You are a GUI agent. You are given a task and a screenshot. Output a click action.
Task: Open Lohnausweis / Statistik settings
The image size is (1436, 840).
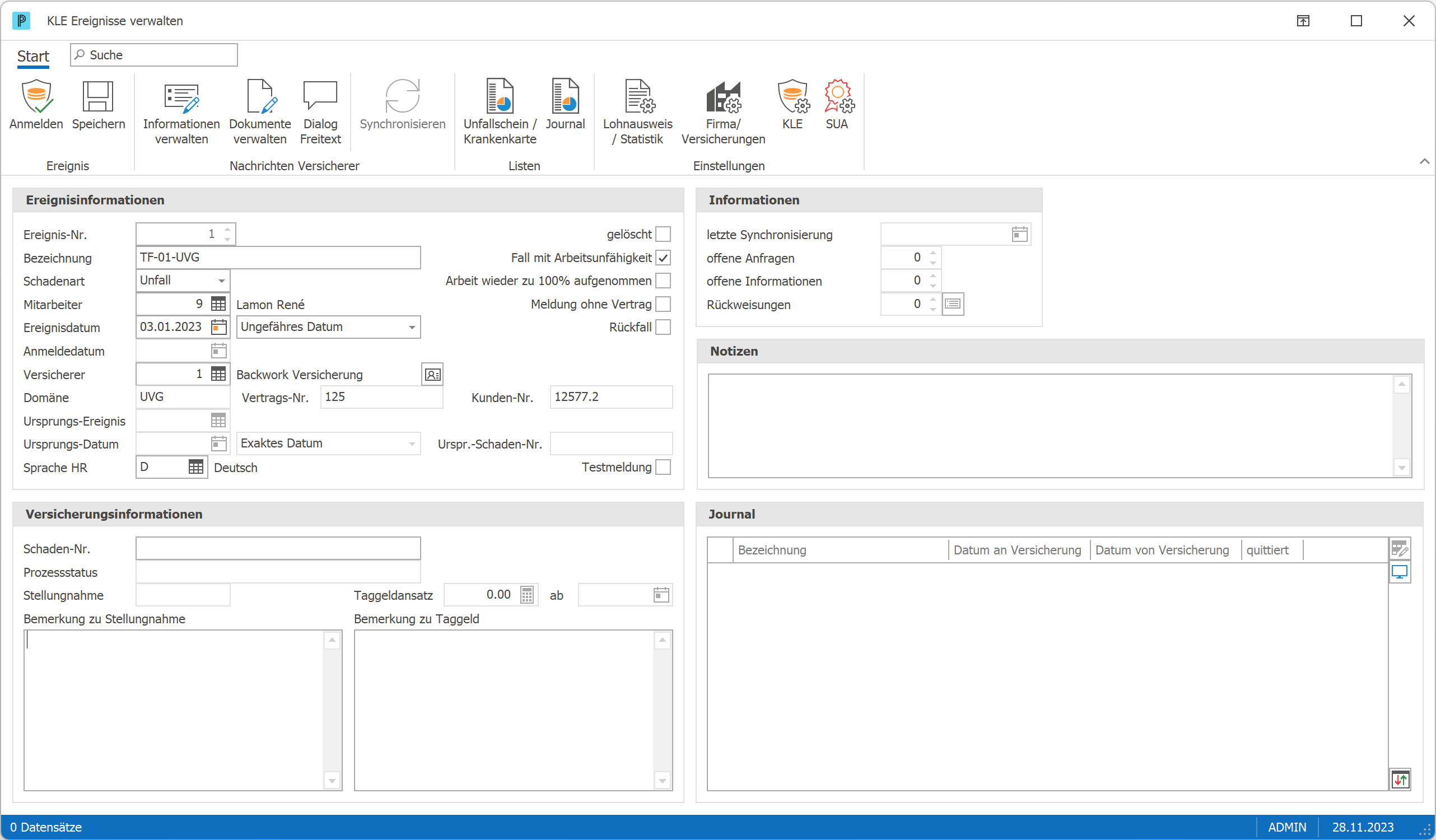pos(638,112)
